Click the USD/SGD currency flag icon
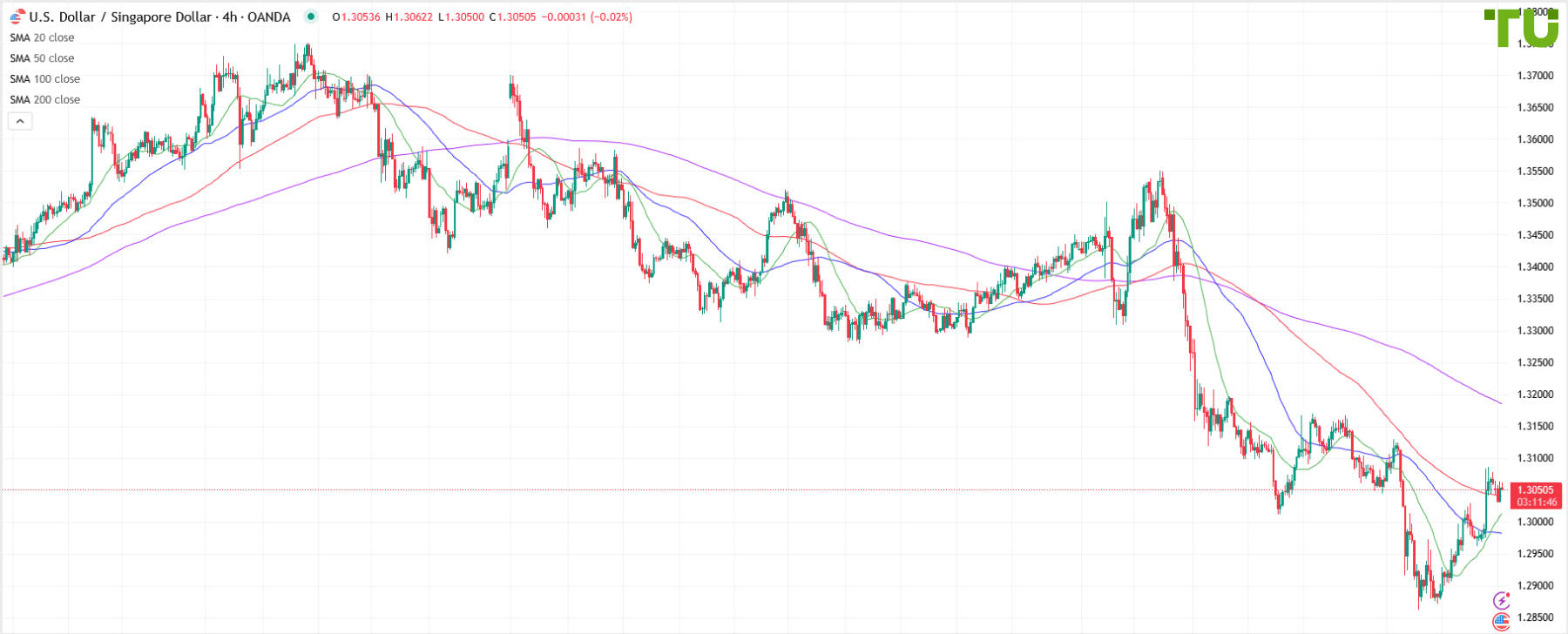Viewport: 1568px width, 634px height. (x=17, y=17)
